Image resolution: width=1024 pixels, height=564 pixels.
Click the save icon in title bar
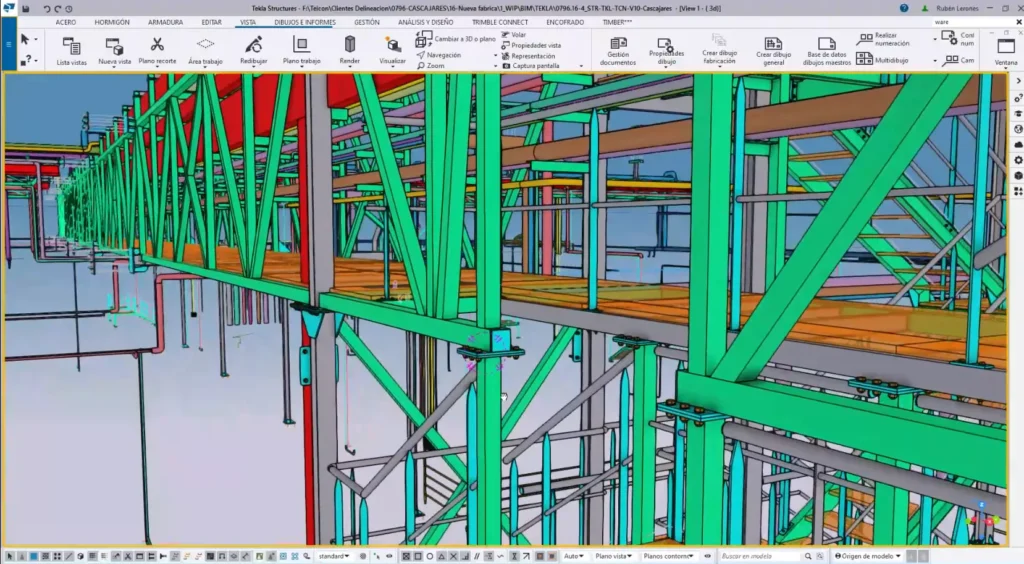[x=25, y=8]
